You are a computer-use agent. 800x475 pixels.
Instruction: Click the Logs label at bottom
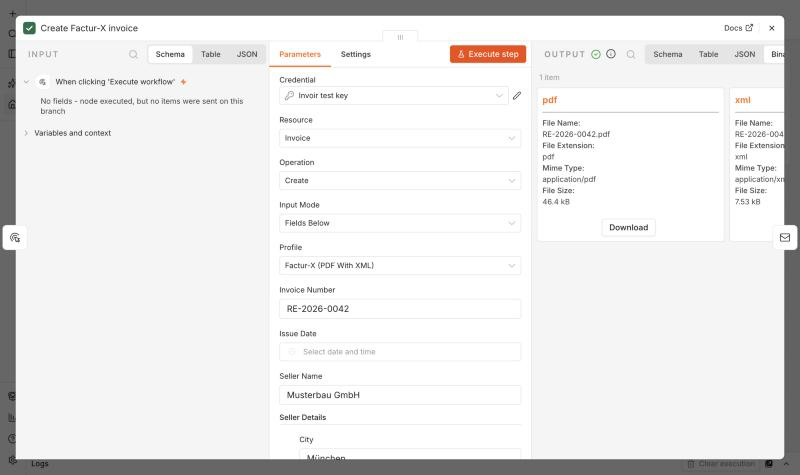[40, 464]
